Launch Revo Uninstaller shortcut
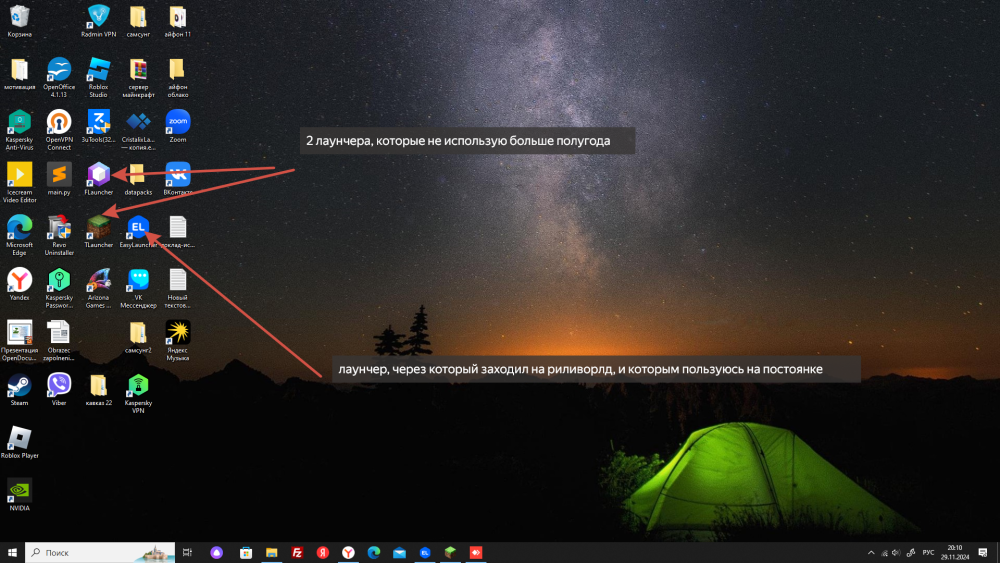Screen dimensions: 1000x563 59,235
